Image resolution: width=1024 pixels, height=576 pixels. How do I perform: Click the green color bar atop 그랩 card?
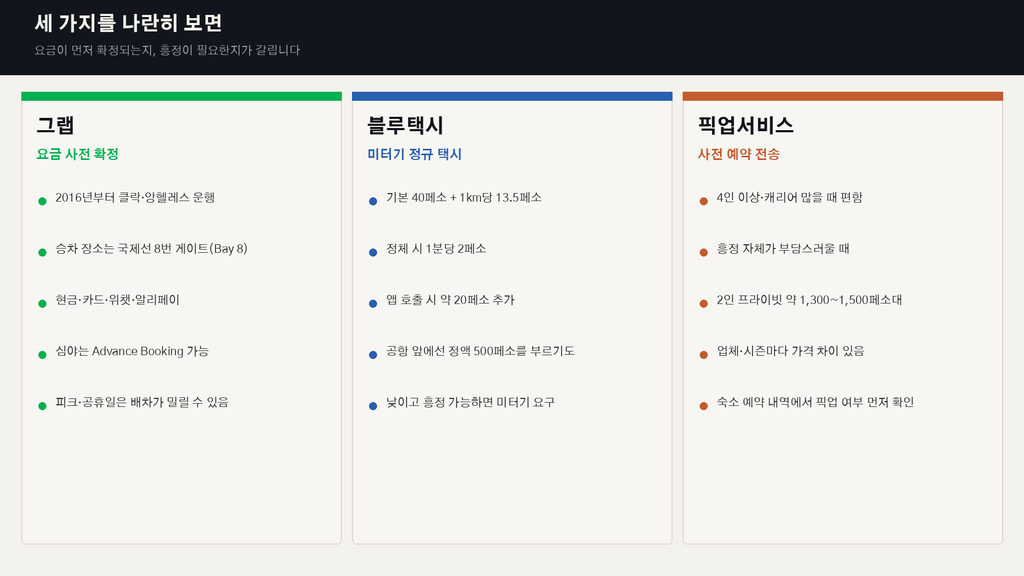(182, 96)
